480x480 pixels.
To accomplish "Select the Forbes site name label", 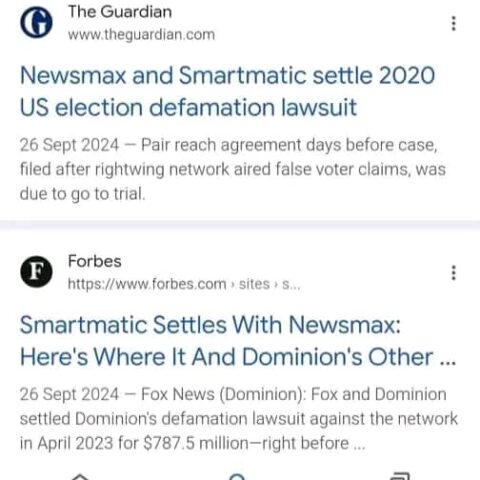I will pyautogui.click(x=95, y=261).
